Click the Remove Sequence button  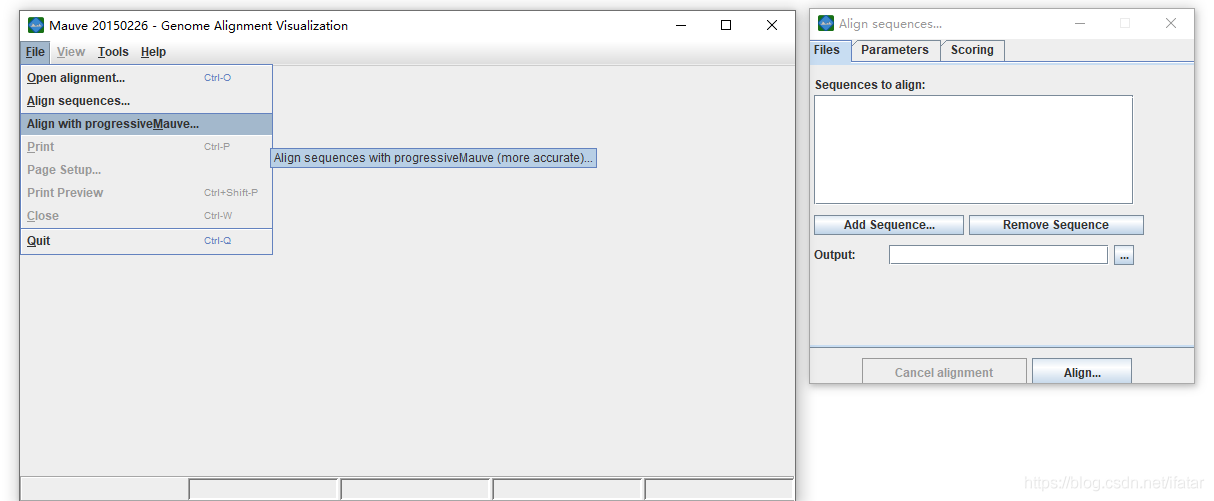click(1056, 225)
